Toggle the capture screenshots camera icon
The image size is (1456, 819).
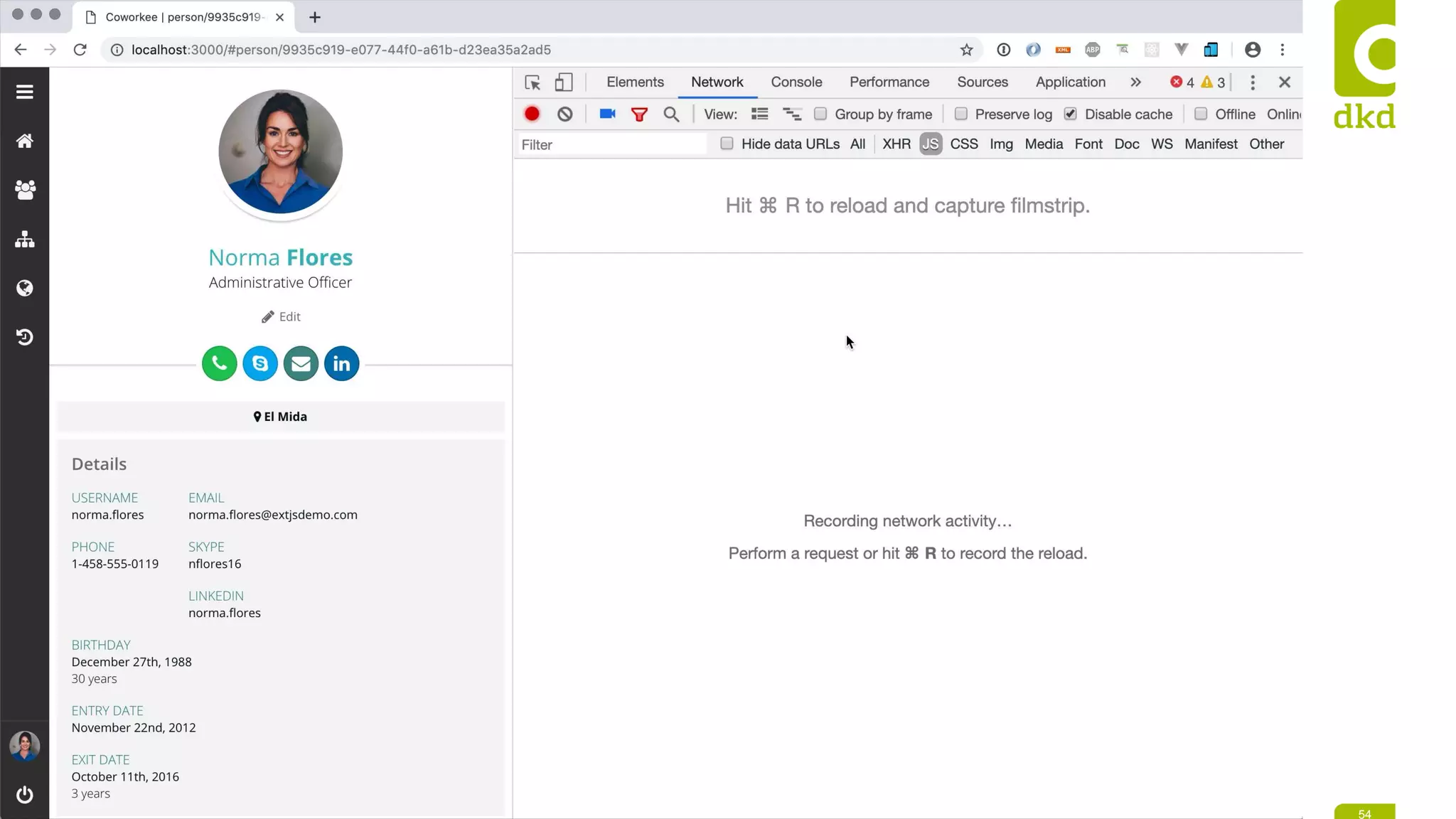[607, 114]
